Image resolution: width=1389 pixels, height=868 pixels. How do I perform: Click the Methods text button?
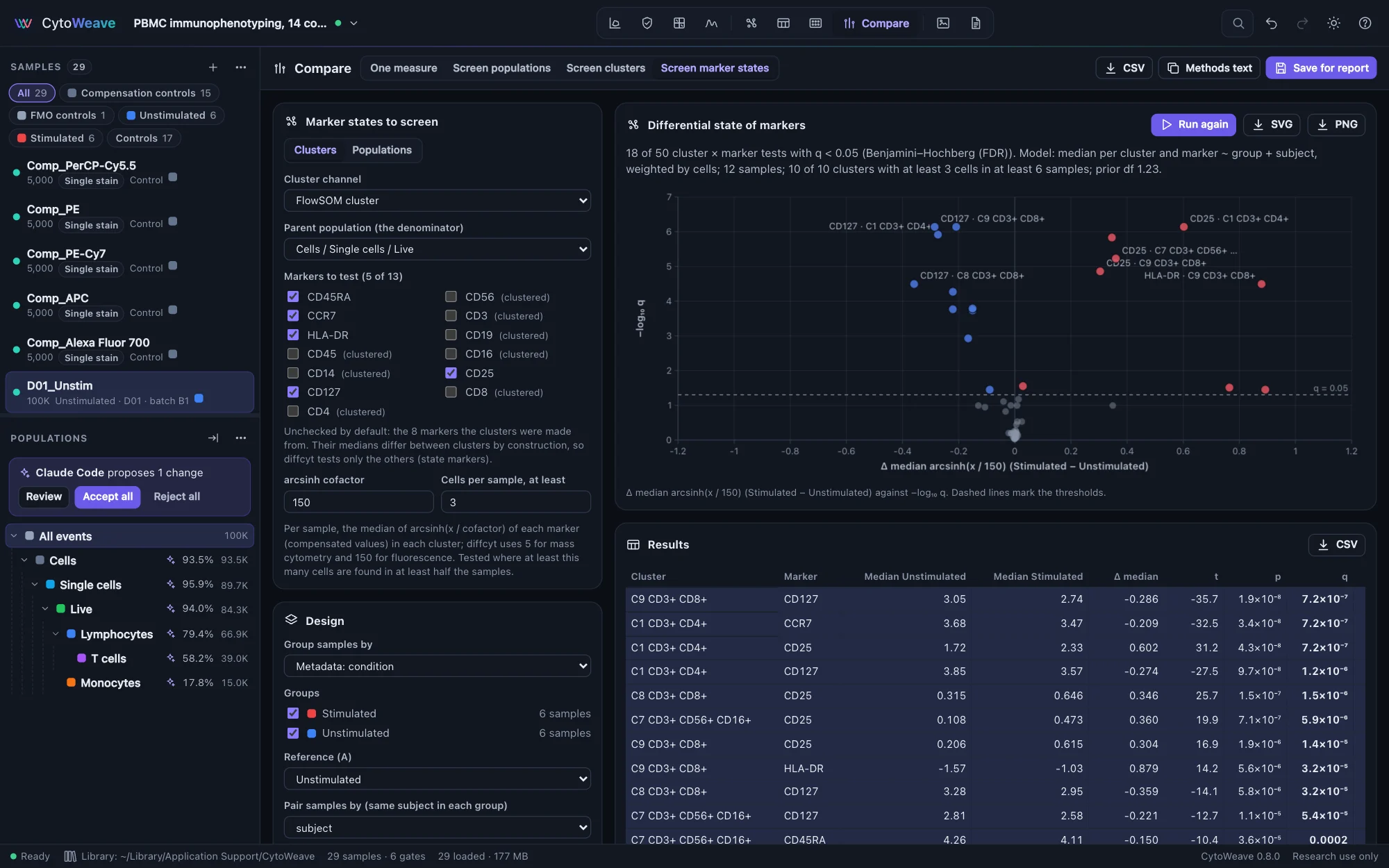[1209, 68]
